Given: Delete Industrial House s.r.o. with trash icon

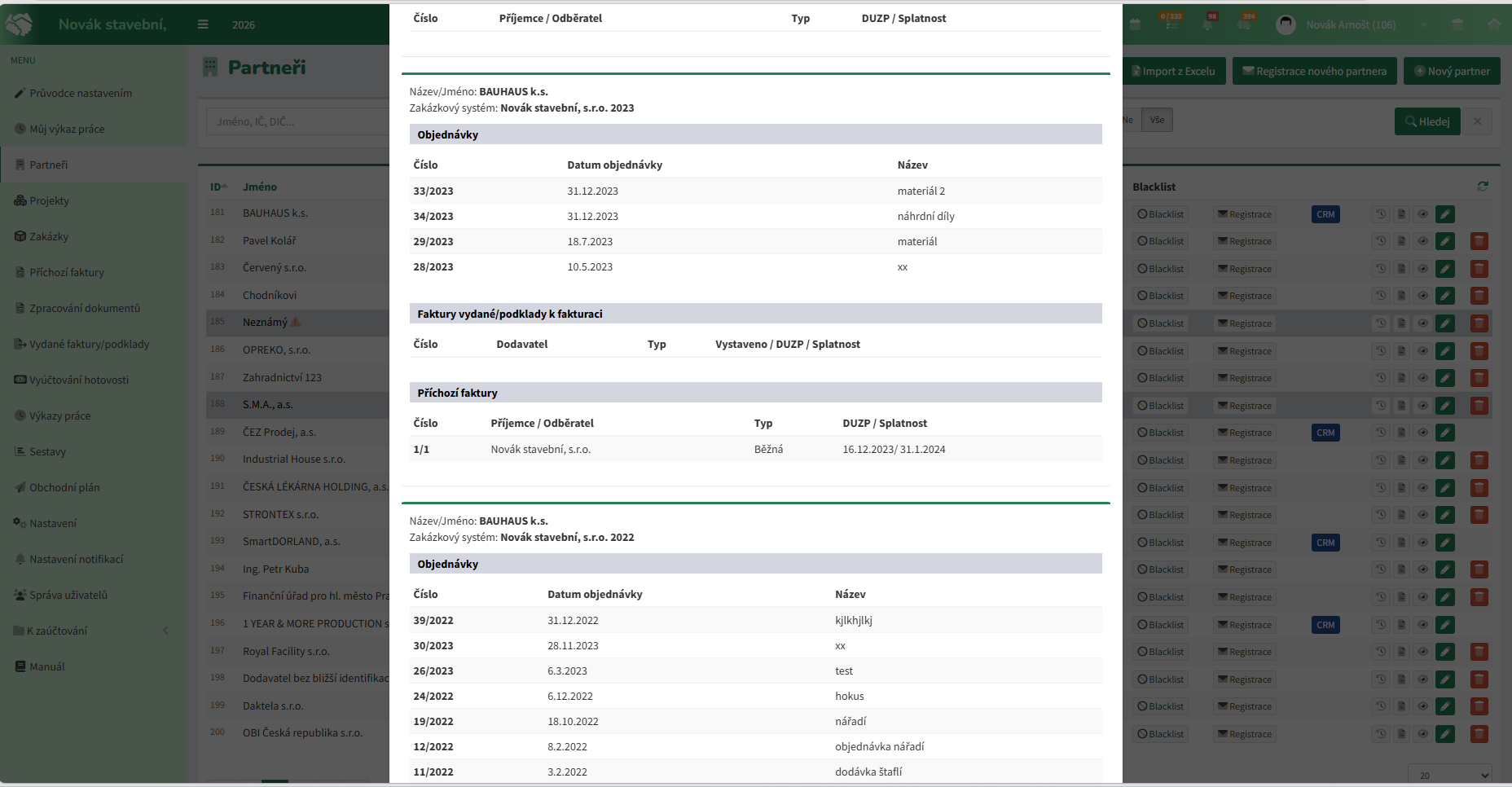Looking at the screenshot, I should point(1479,460).
